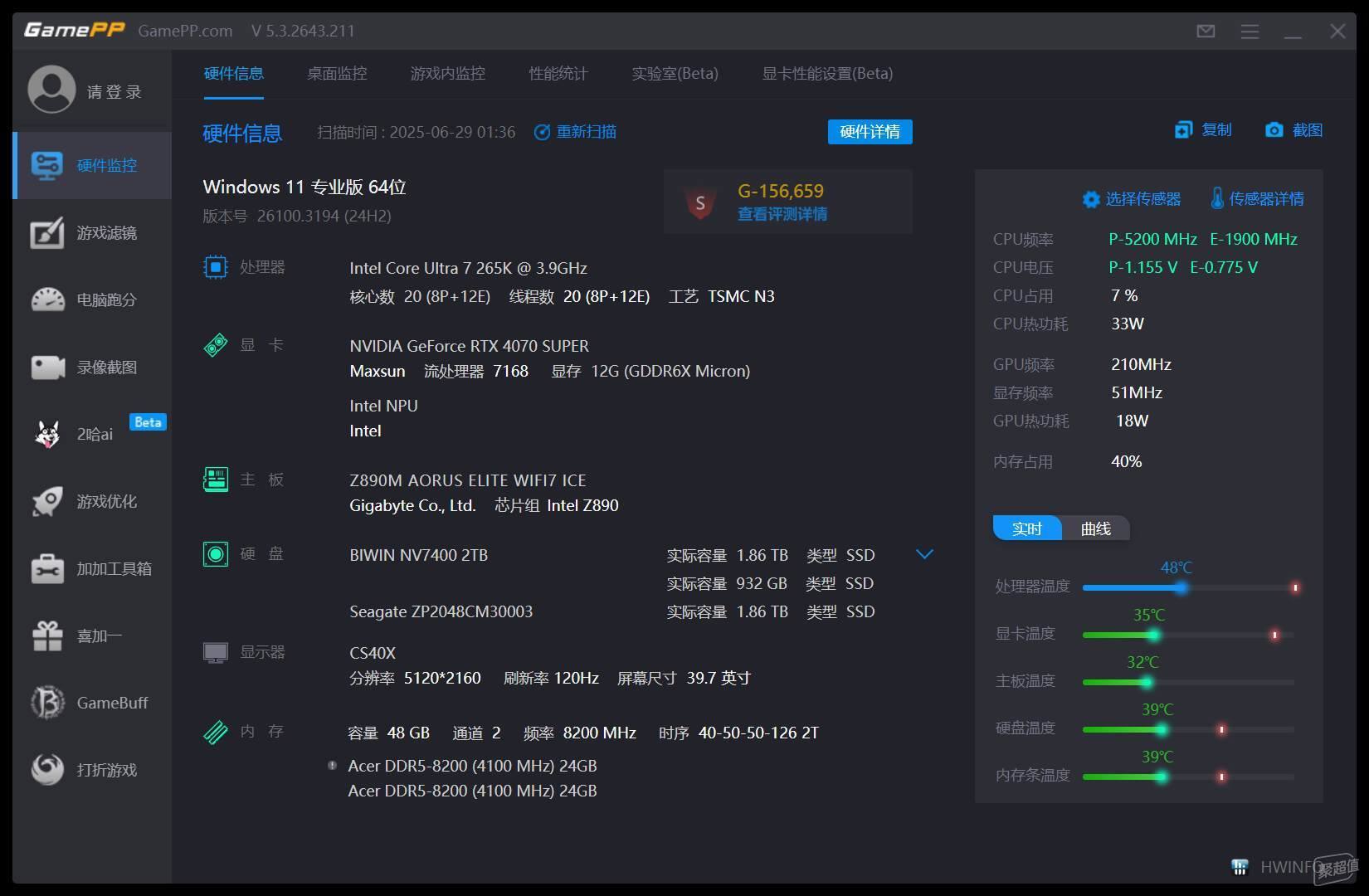Screen dimensions: 1369x896
Task: Click the 处理器温度 slider handle
Action: (1181, 588)
